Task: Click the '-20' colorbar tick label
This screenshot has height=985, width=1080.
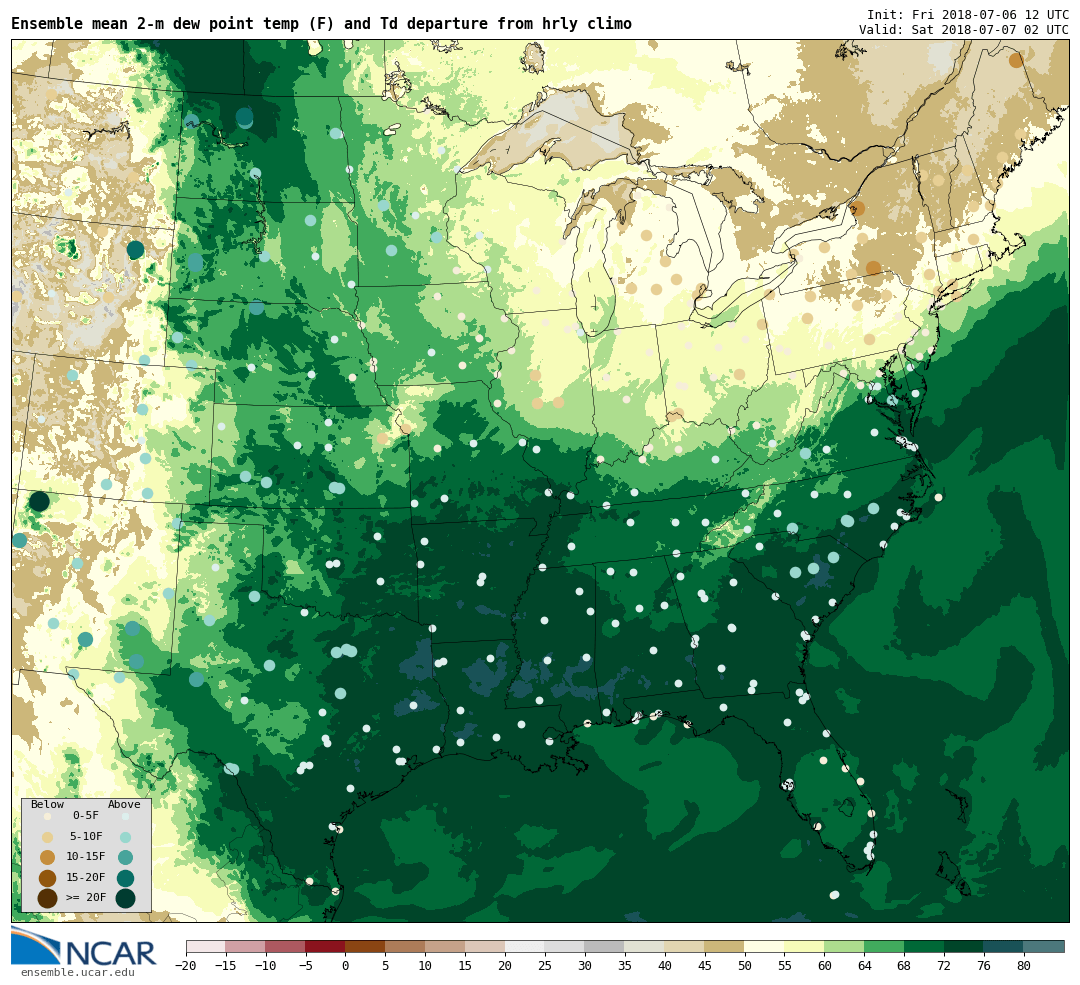Action: pos(186,966)
